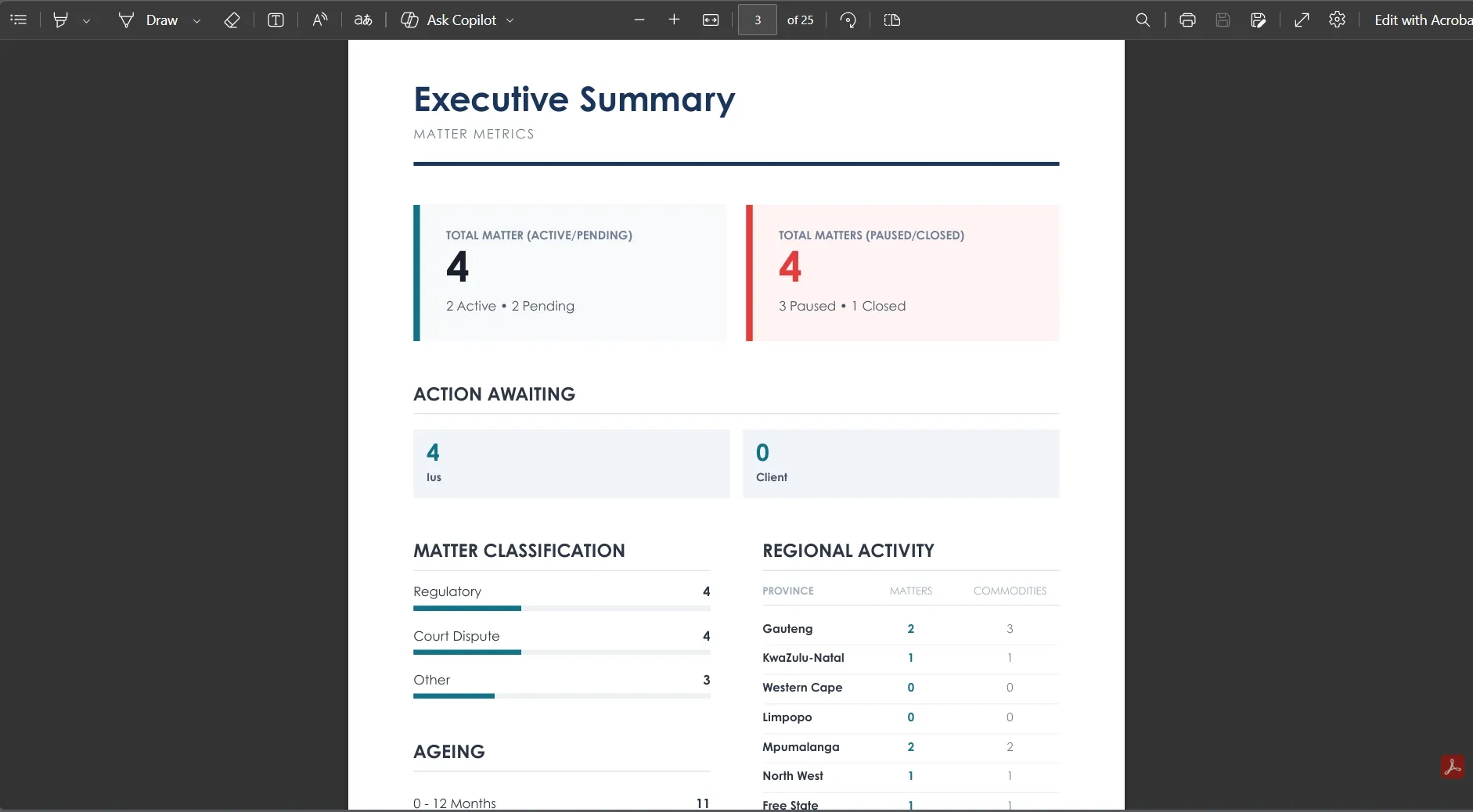This screenshot has width=1473, height=812.
Task: Click the Translate icon
Action: [x=363, y=20]
